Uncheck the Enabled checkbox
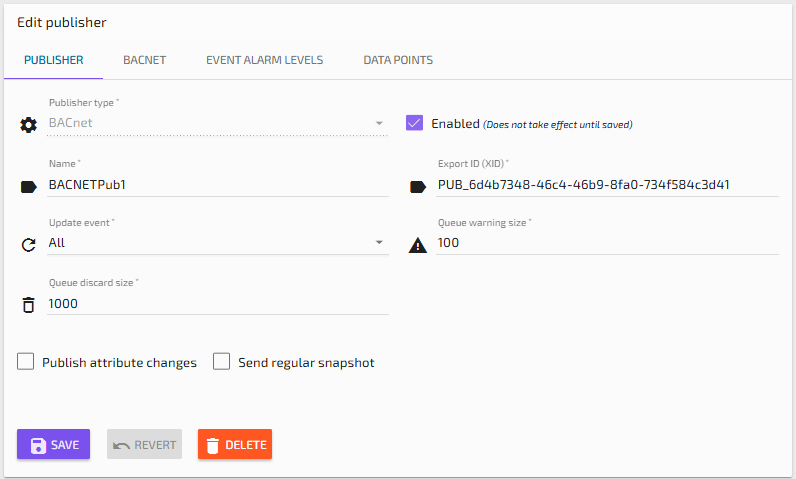Viewport: 796px width, 479px height. tap(414, 123)
